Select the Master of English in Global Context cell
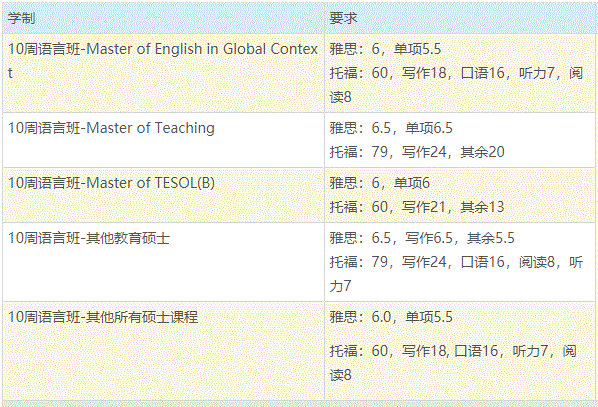 point(163,73)
